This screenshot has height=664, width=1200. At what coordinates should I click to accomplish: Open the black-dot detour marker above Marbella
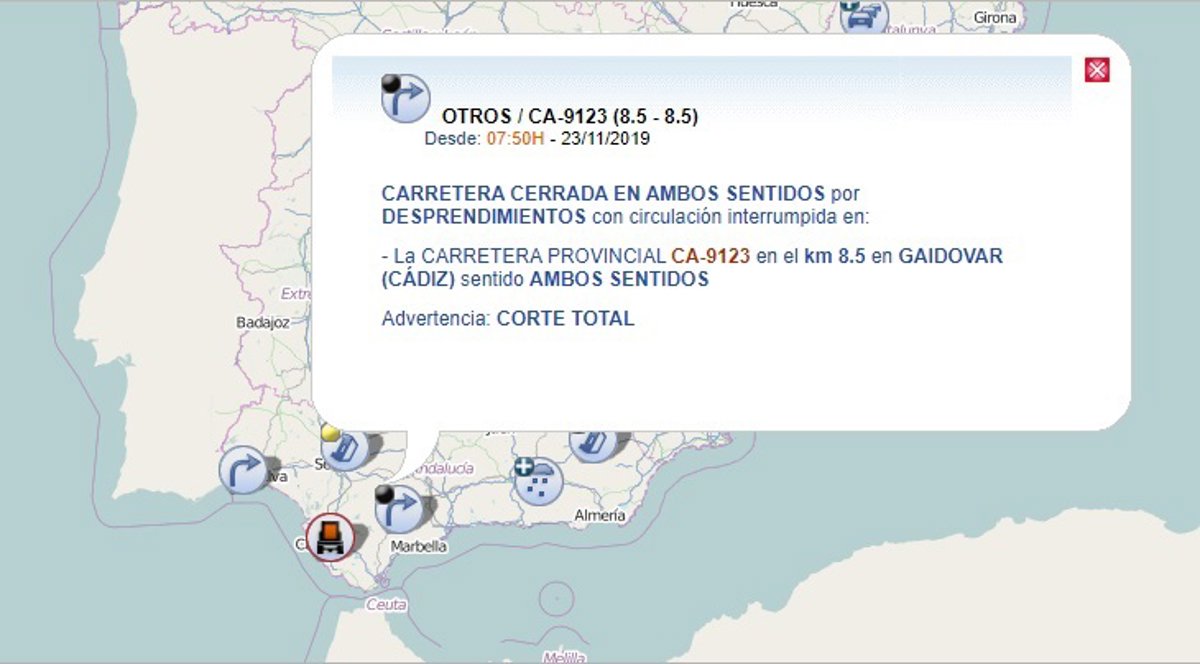point(398,508)
